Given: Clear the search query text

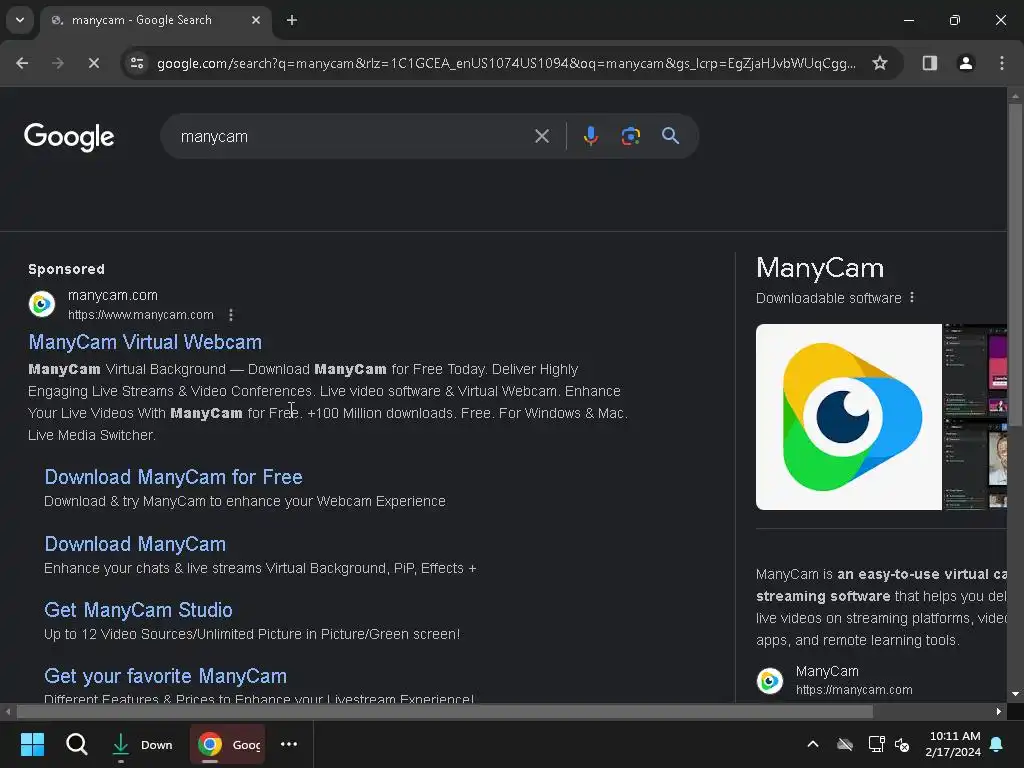Looking at the screenshot, I should coord(541,136).
